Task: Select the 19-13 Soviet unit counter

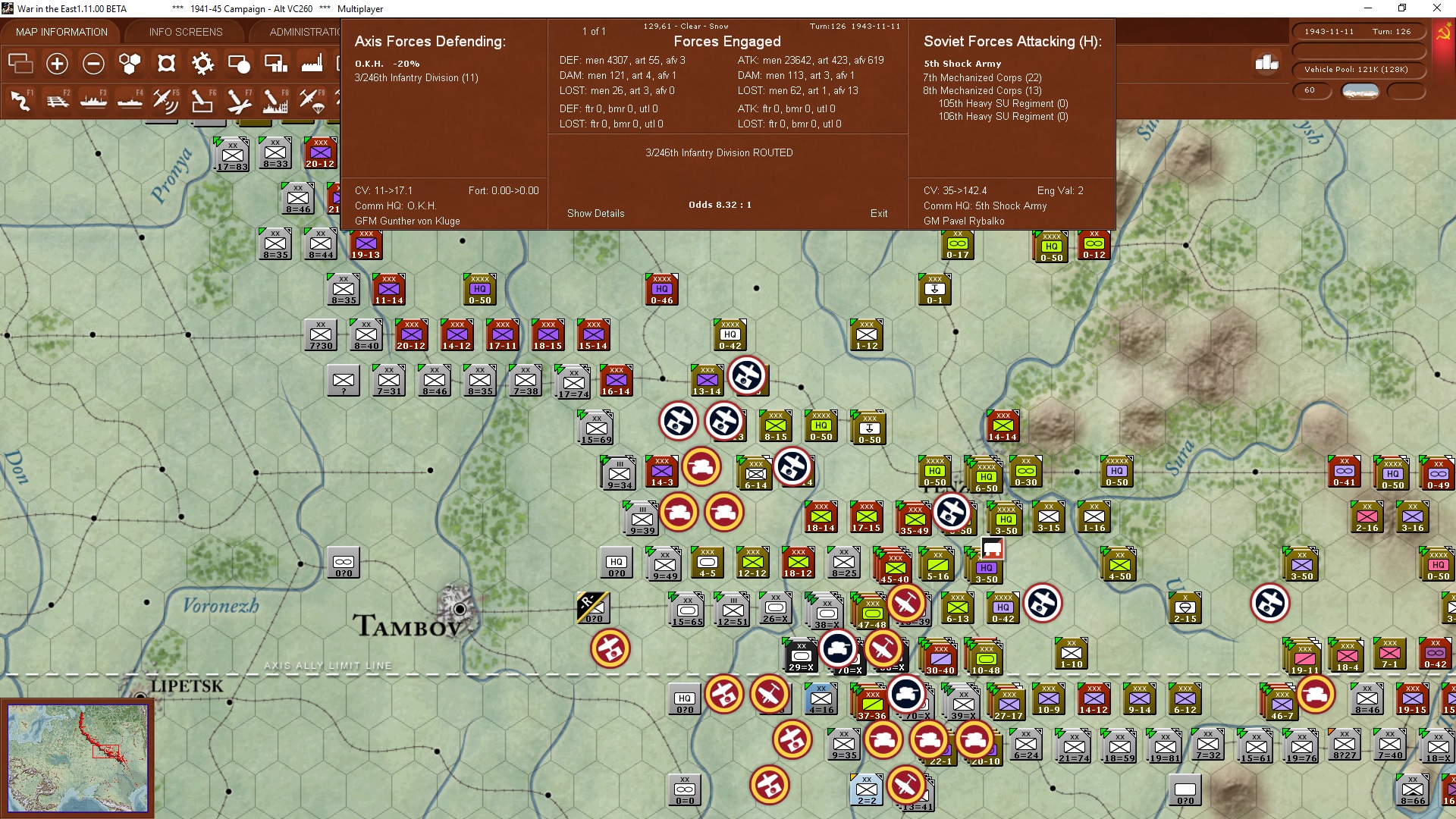Action: [x=366, y=244]
